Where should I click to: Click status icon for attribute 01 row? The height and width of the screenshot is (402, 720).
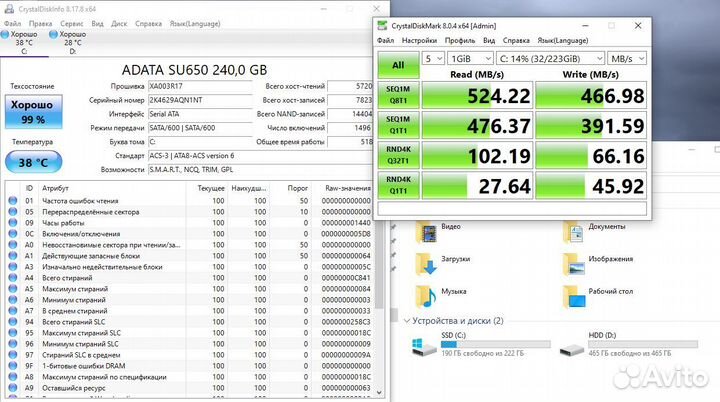13,201
